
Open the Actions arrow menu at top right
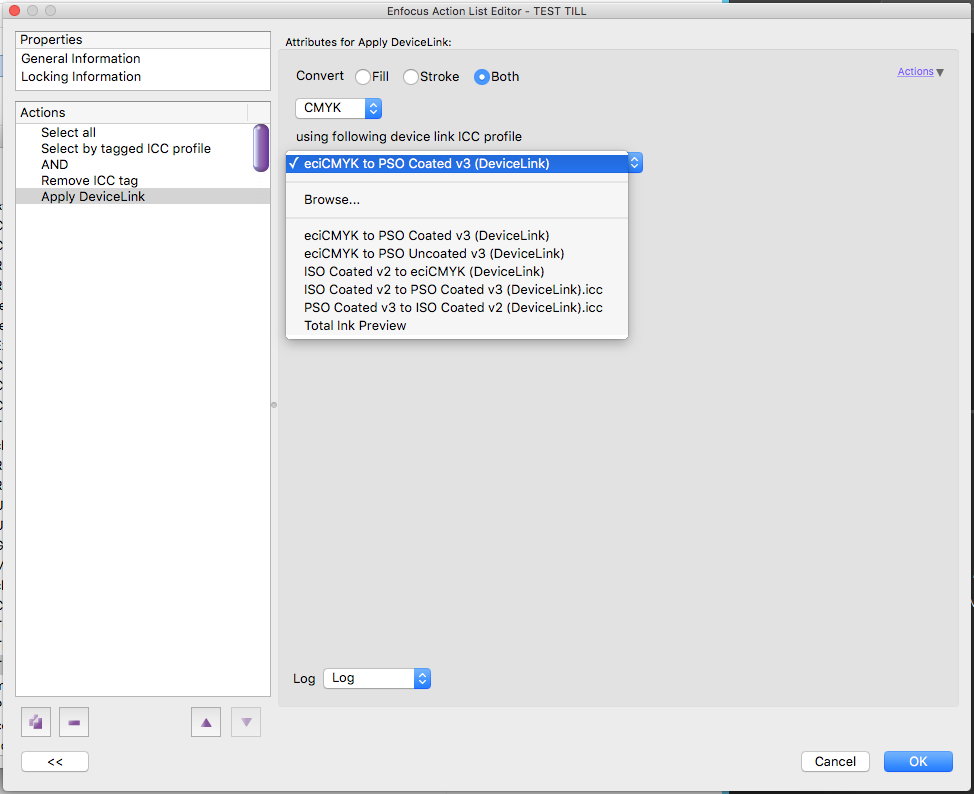940,72
